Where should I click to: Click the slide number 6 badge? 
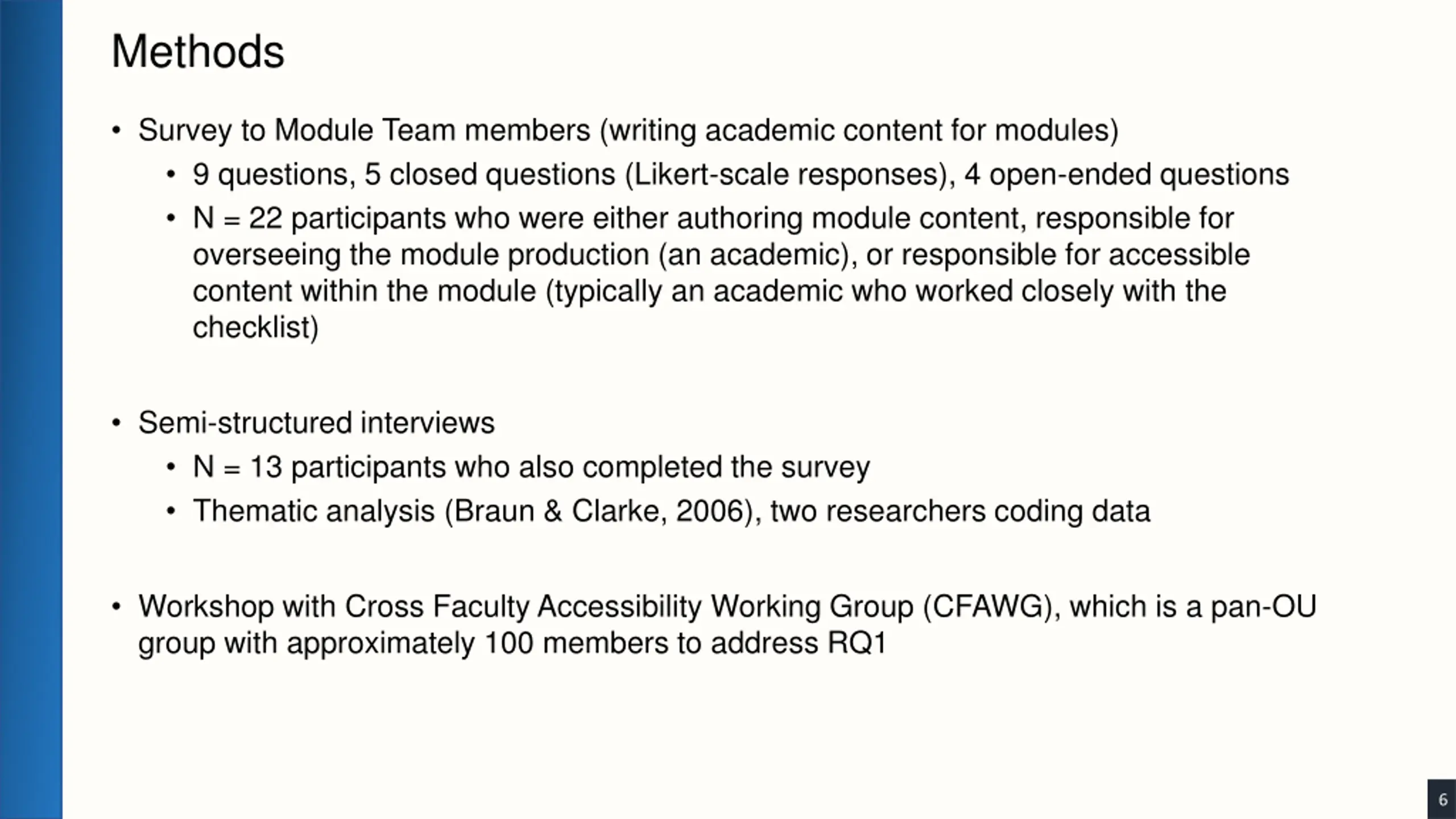point(1442,799)
